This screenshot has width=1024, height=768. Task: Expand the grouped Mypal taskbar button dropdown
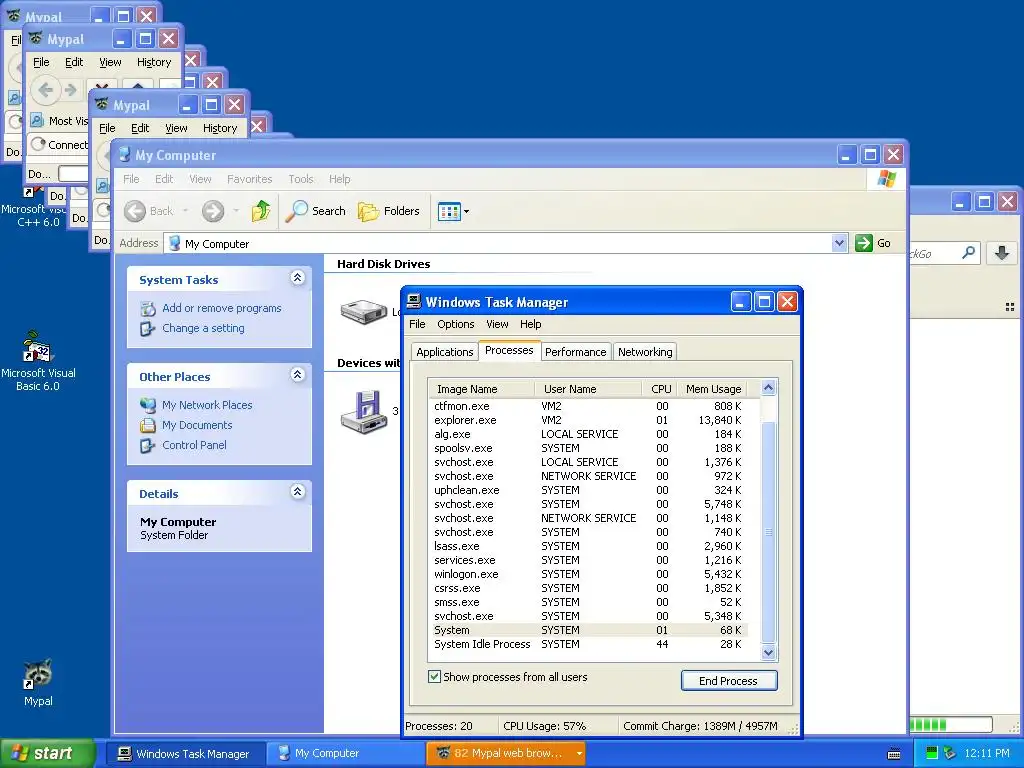point(579,754)
